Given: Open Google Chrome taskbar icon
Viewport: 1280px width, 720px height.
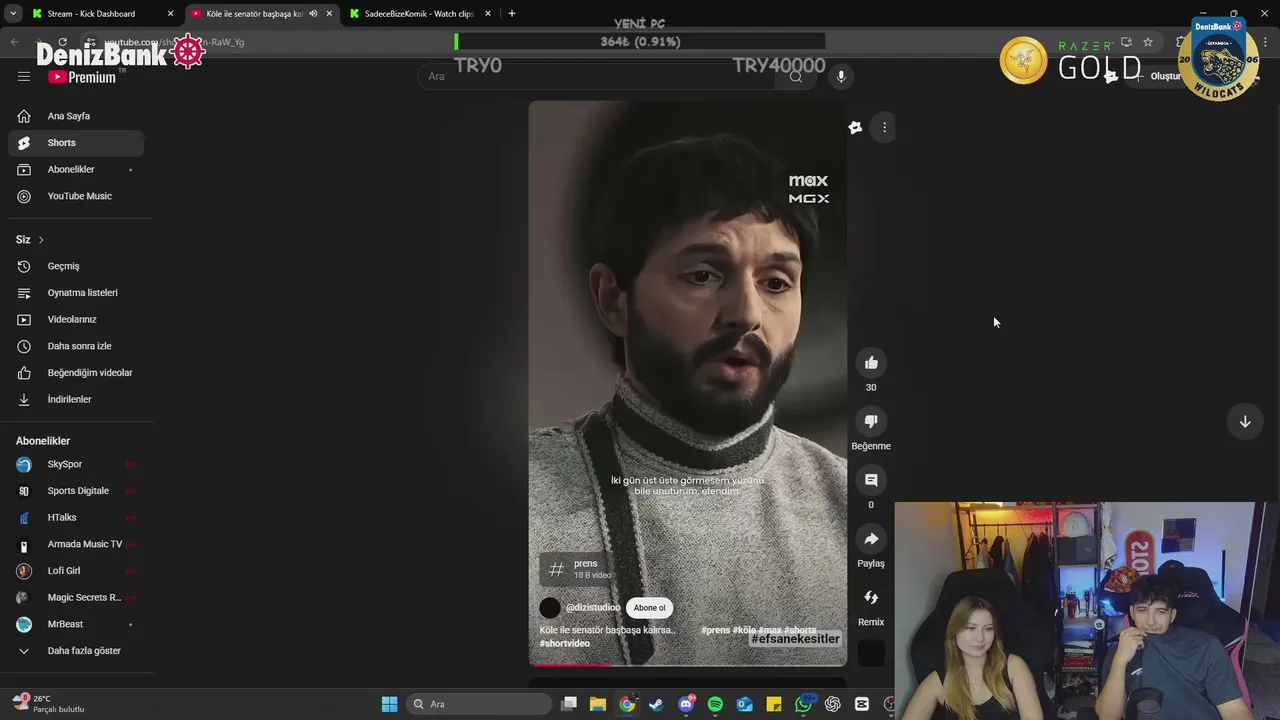Looking at the screenshot, I should 627,704.
